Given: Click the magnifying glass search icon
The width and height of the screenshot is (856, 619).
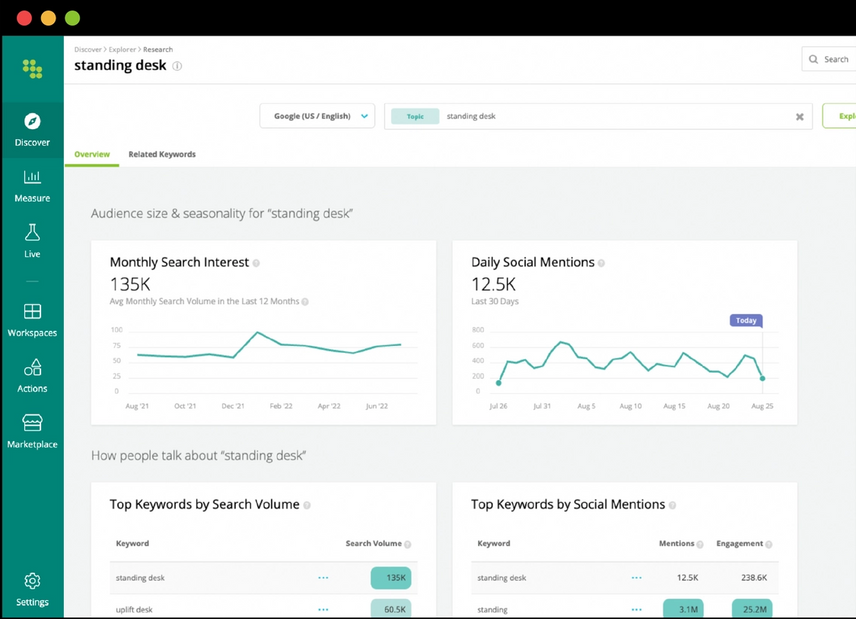Looking at the screenshot, I should point(812,59).
